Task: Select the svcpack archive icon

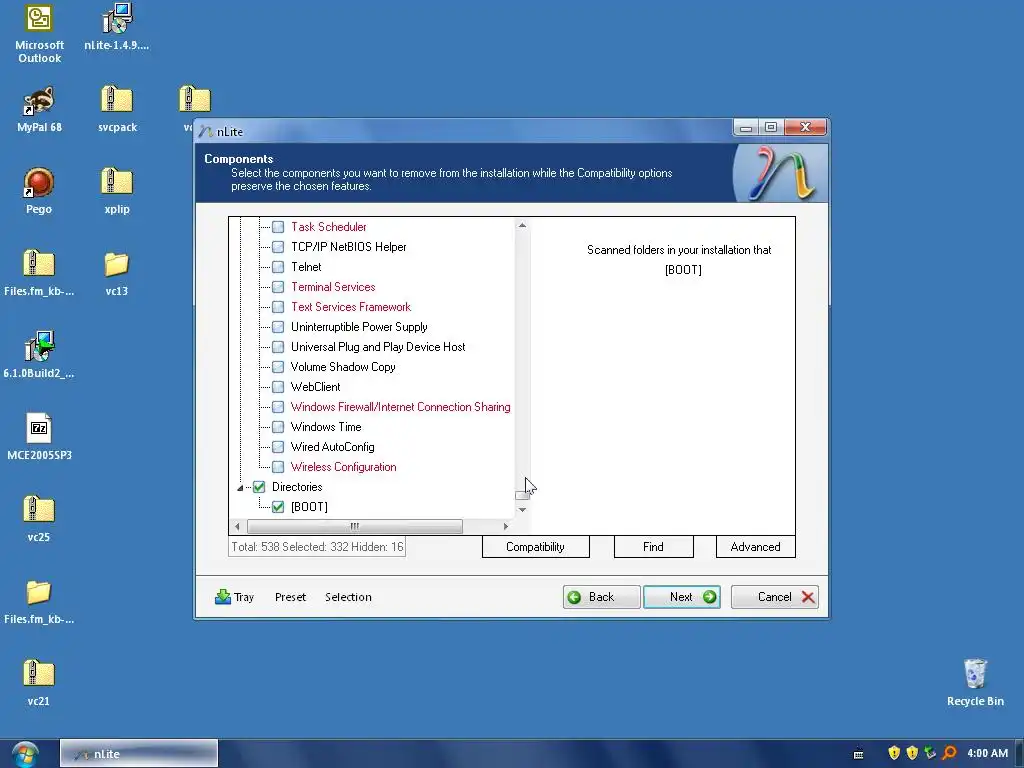Action: point(117,110)
